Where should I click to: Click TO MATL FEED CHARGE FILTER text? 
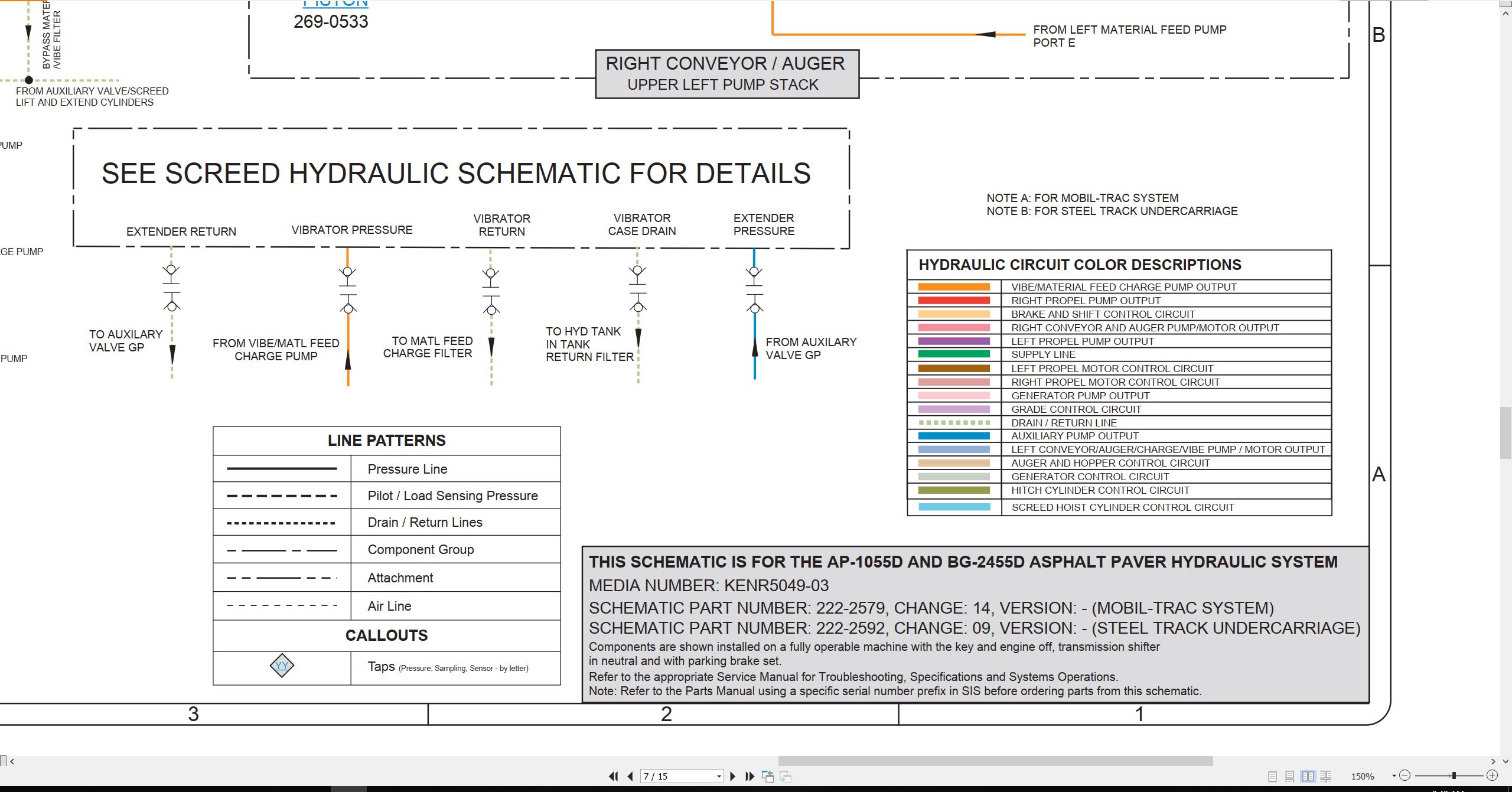click(428, 347)
